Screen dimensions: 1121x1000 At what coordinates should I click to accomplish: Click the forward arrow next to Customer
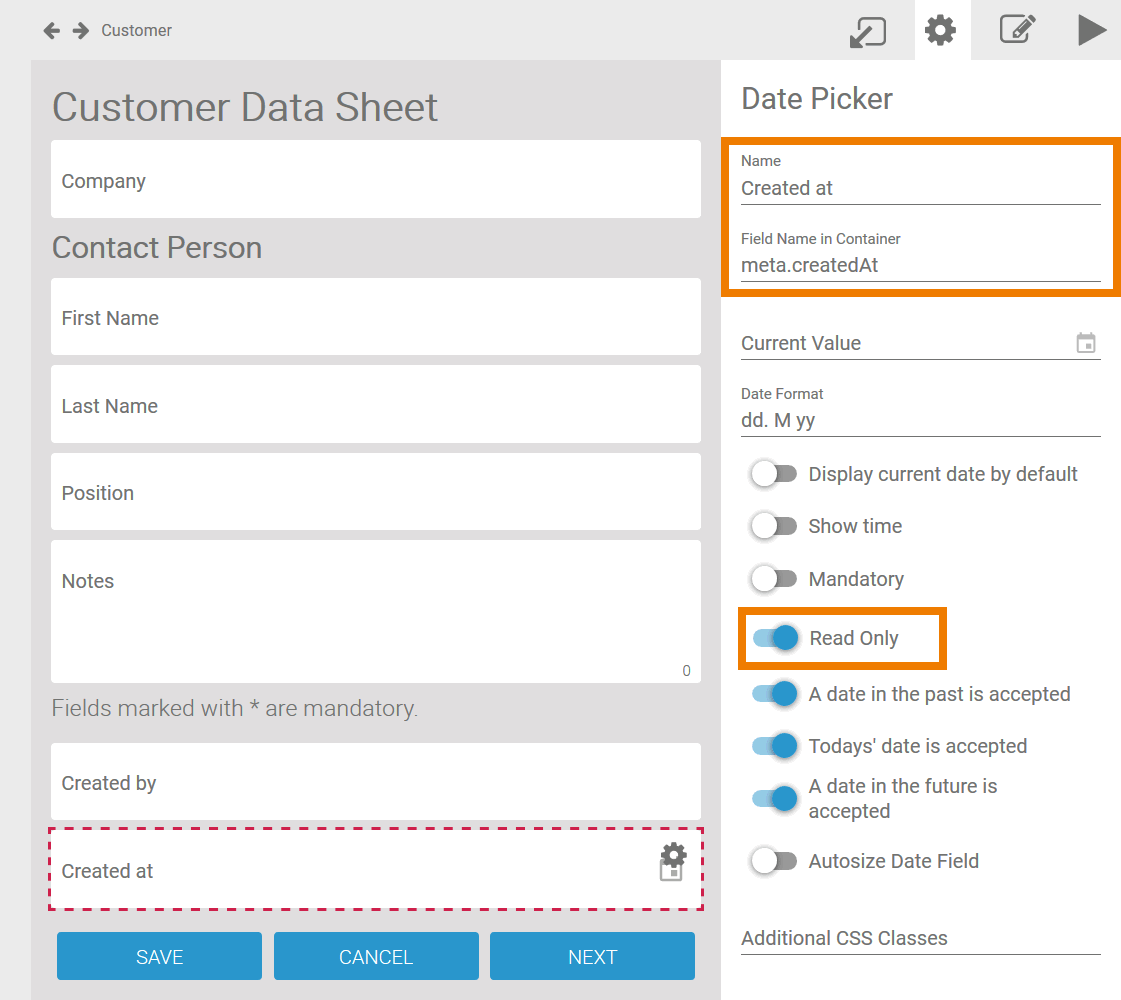click(81, 31)
